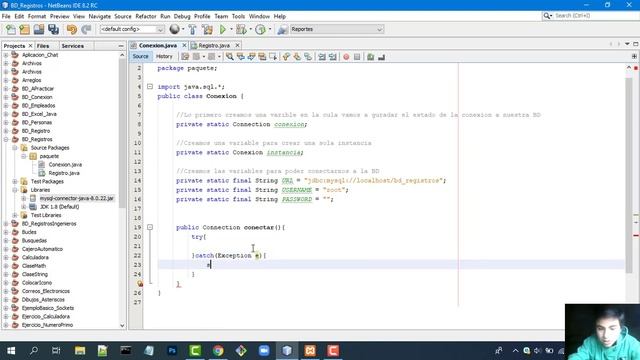Open File Explorer from the Windows taskbar
This screenshot has height=360, width=640.
tap(80, 351)
